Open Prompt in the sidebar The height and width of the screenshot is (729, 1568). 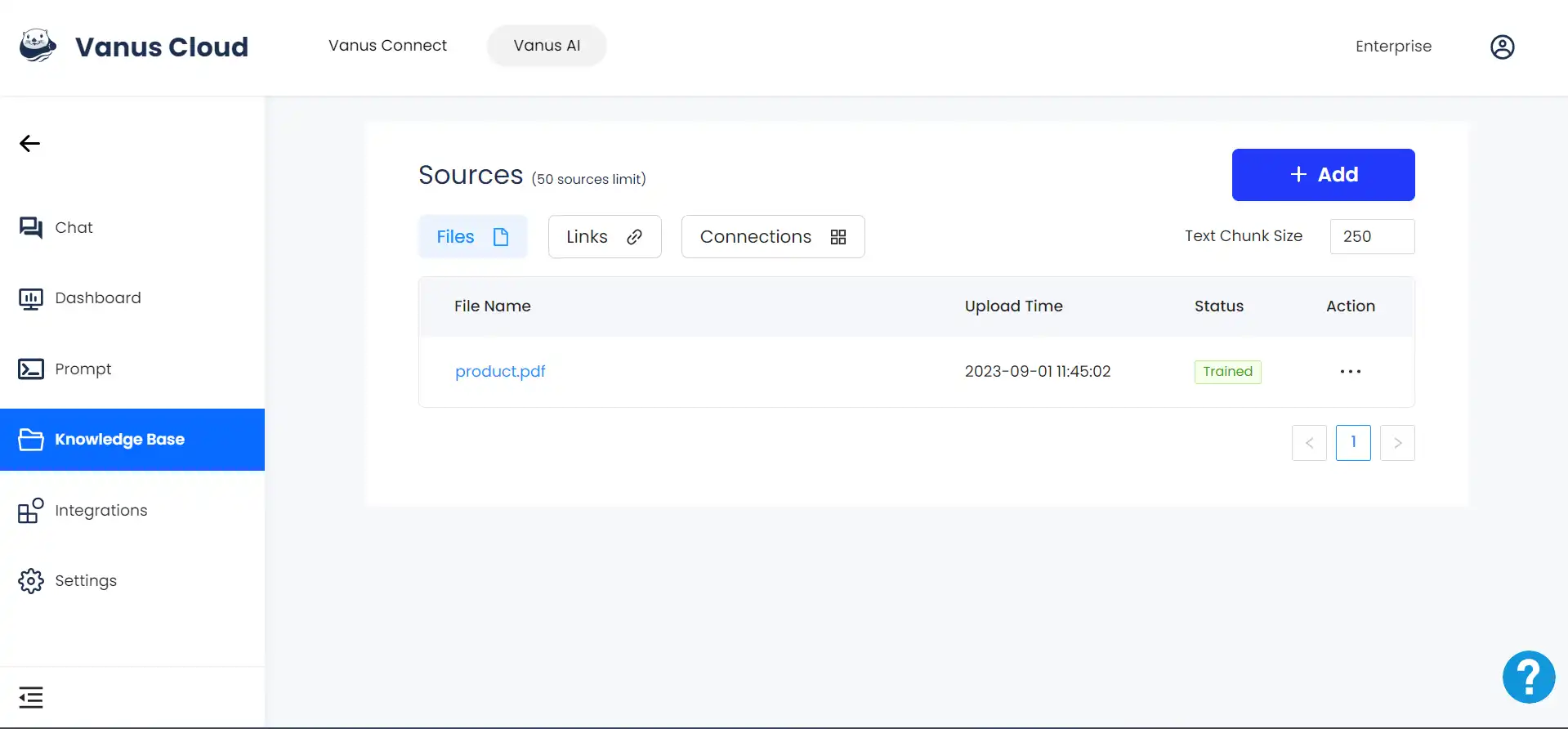coord(132,369)
